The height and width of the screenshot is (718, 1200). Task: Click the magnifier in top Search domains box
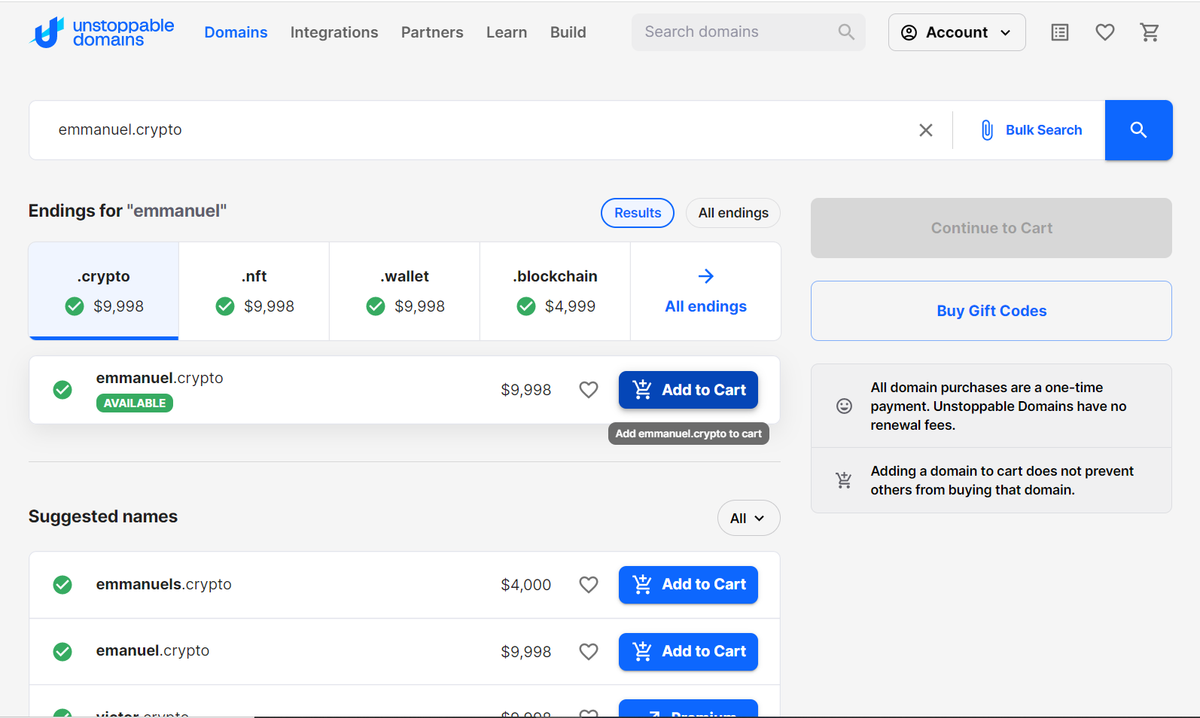(x=846, y=32)
